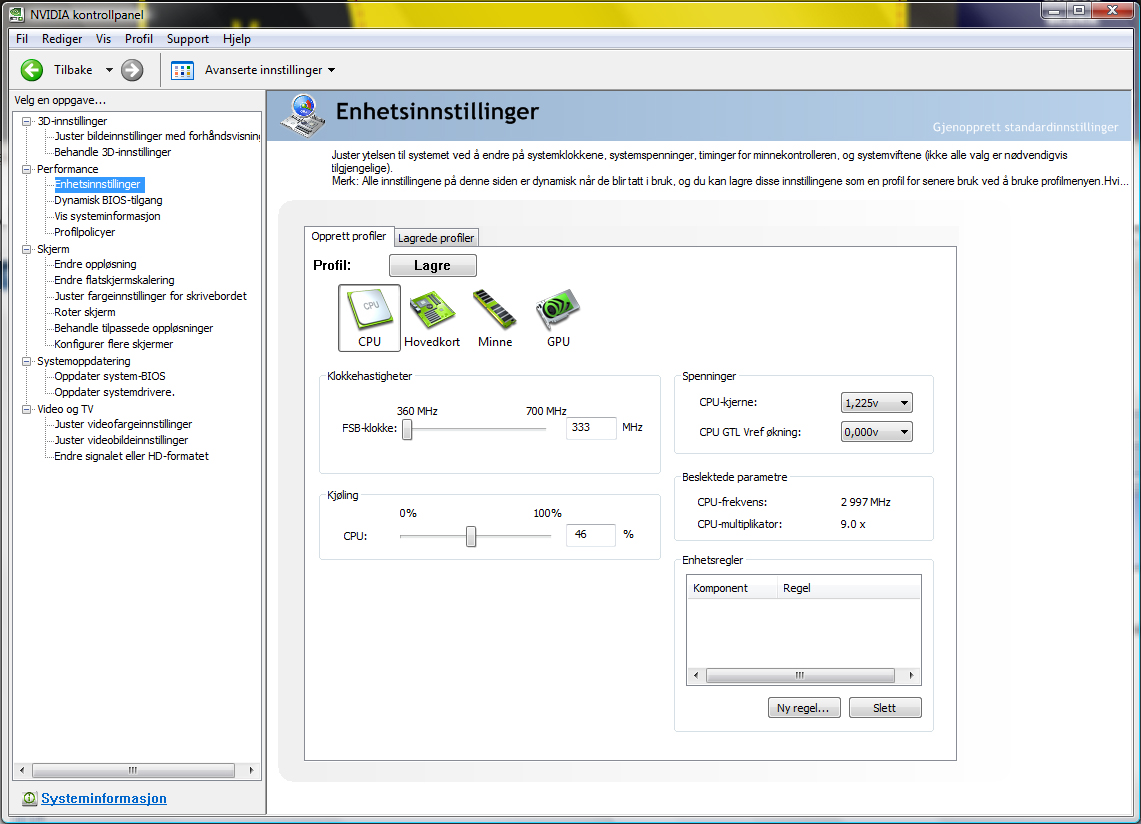The width and height of the screenshot is (1141, 824).
Task: Select Juster videobildeinnstillinger
Action: (121, 440)
